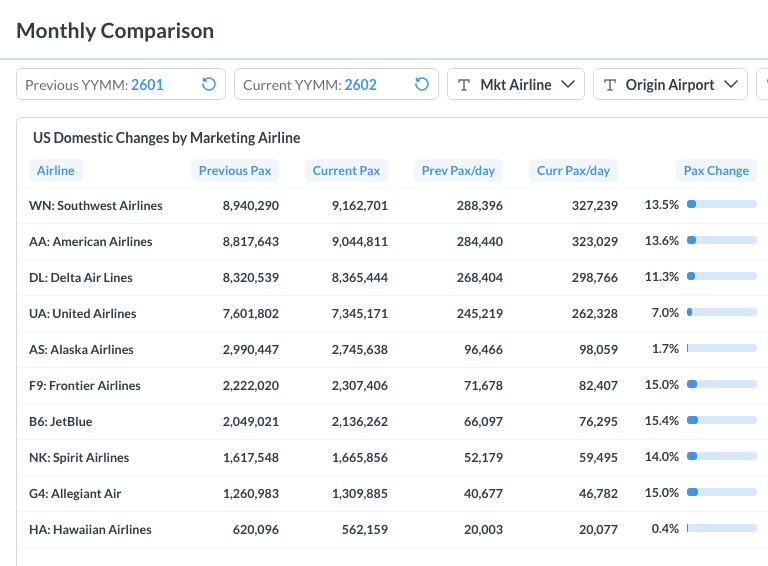Viewport: 768px width, 566px height.
Task: Click the text-type icon beside Origin Airport
Action: [x=610, y=85]
